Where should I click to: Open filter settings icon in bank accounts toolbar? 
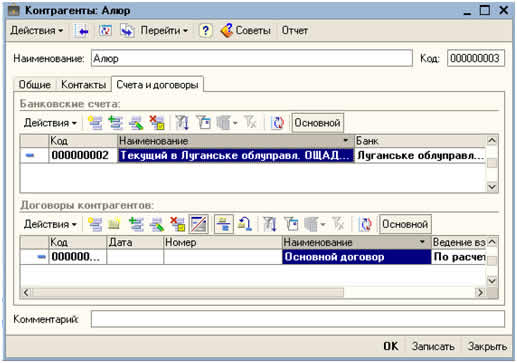pos(203,123)
